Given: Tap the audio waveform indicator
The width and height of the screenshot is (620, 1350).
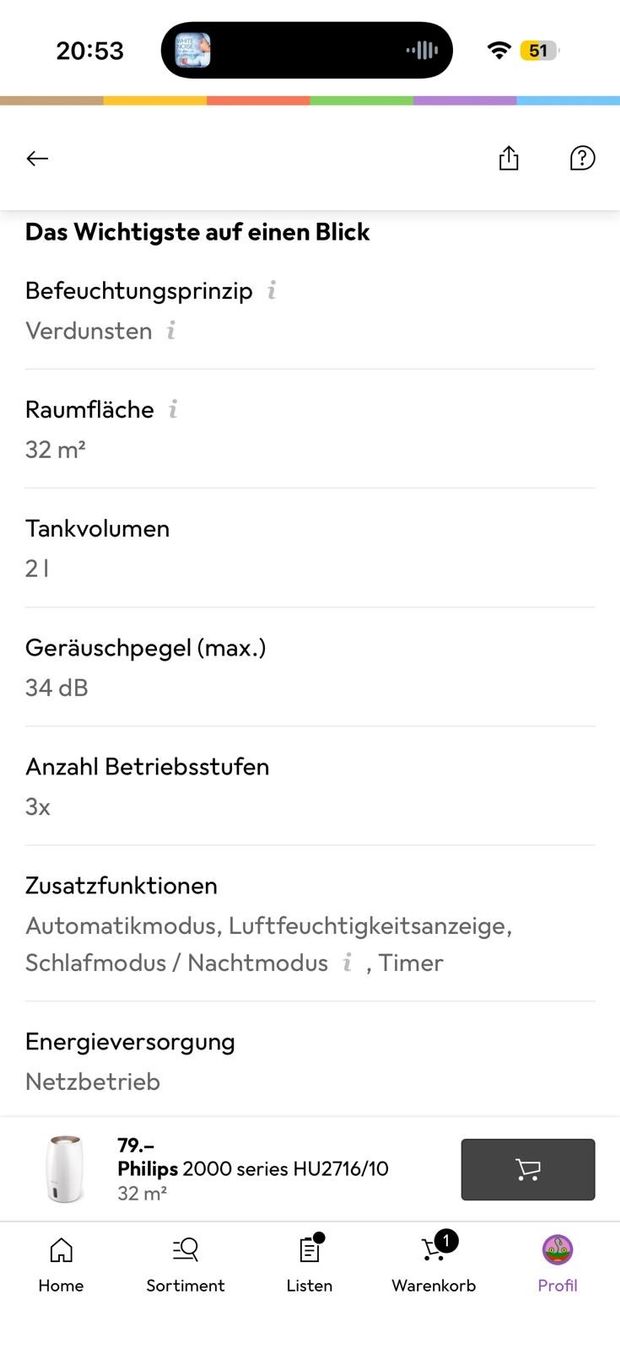Looking at the screenshot, I should [422, 50].
